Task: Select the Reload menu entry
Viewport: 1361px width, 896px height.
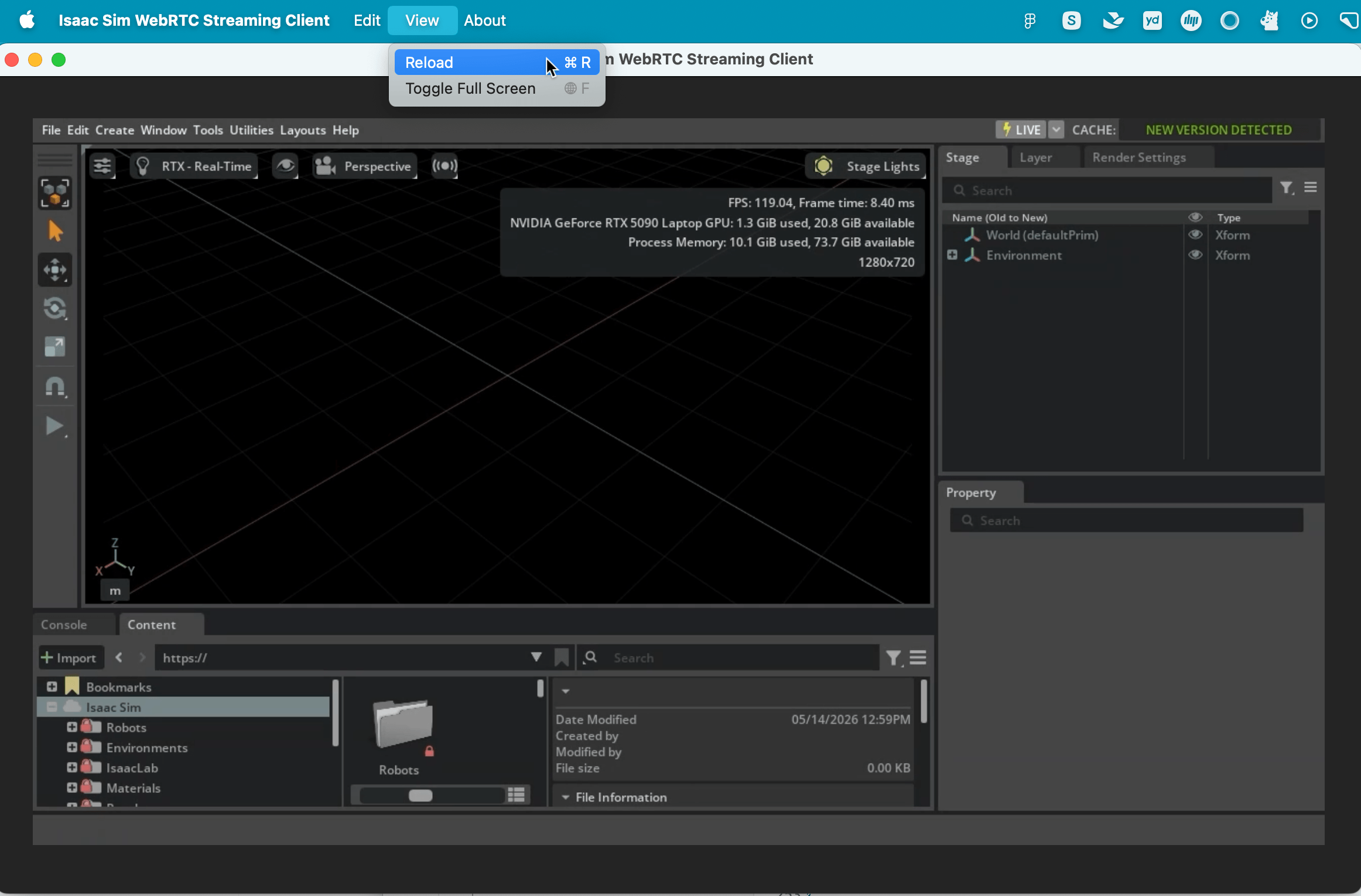Action: 497,62
